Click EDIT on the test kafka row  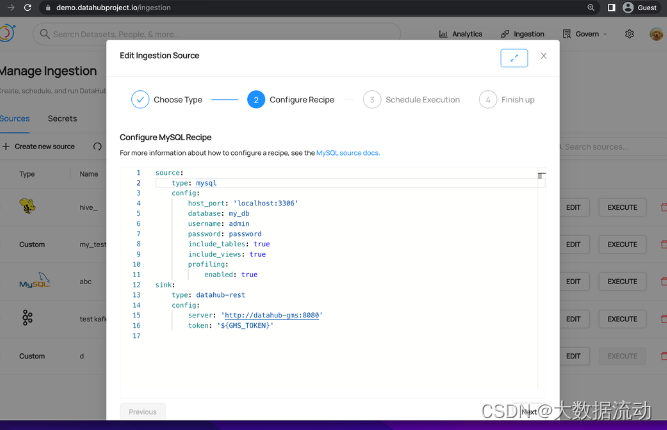click(x=573, y=319)
